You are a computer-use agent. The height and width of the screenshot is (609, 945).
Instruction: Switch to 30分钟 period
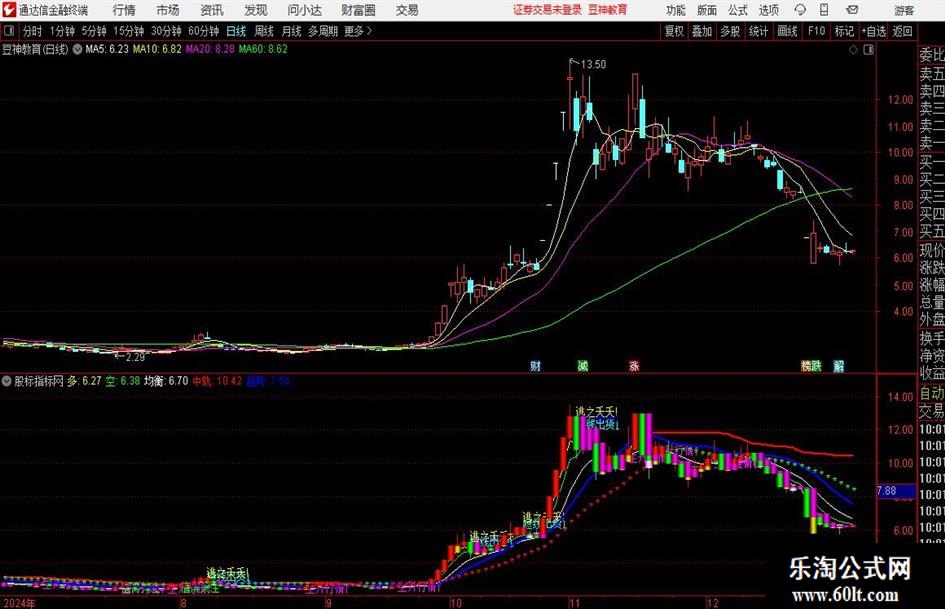pyautogui.click(x=166, y=31)
